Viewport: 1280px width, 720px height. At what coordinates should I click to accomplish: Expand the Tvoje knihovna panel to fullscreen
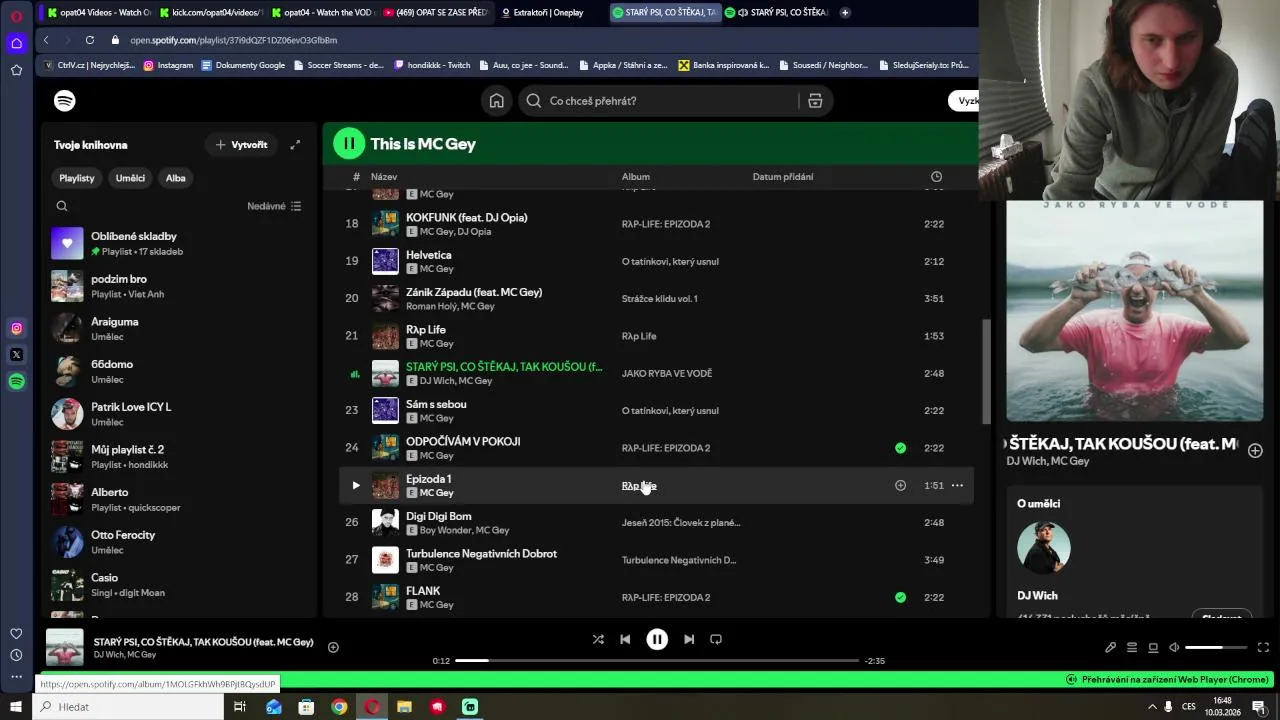click(295, 145)
